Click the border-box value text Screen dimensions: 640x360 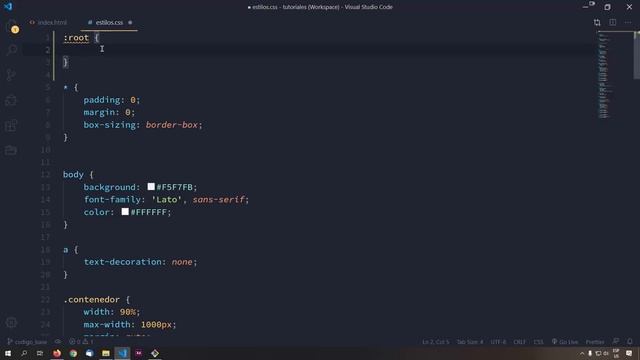pos(172,125)
